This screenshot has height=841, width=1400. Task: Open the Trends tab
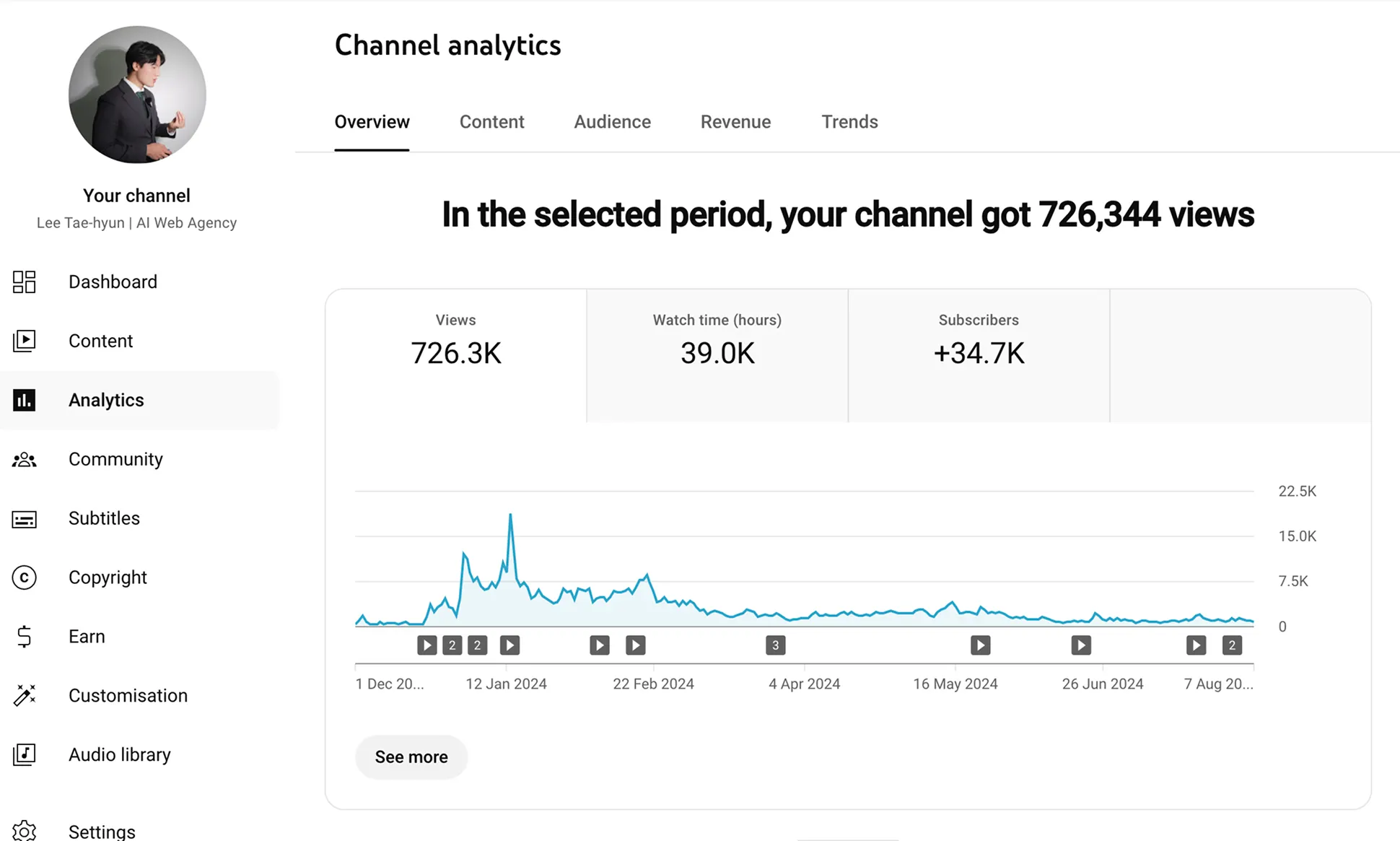point(849,122)
